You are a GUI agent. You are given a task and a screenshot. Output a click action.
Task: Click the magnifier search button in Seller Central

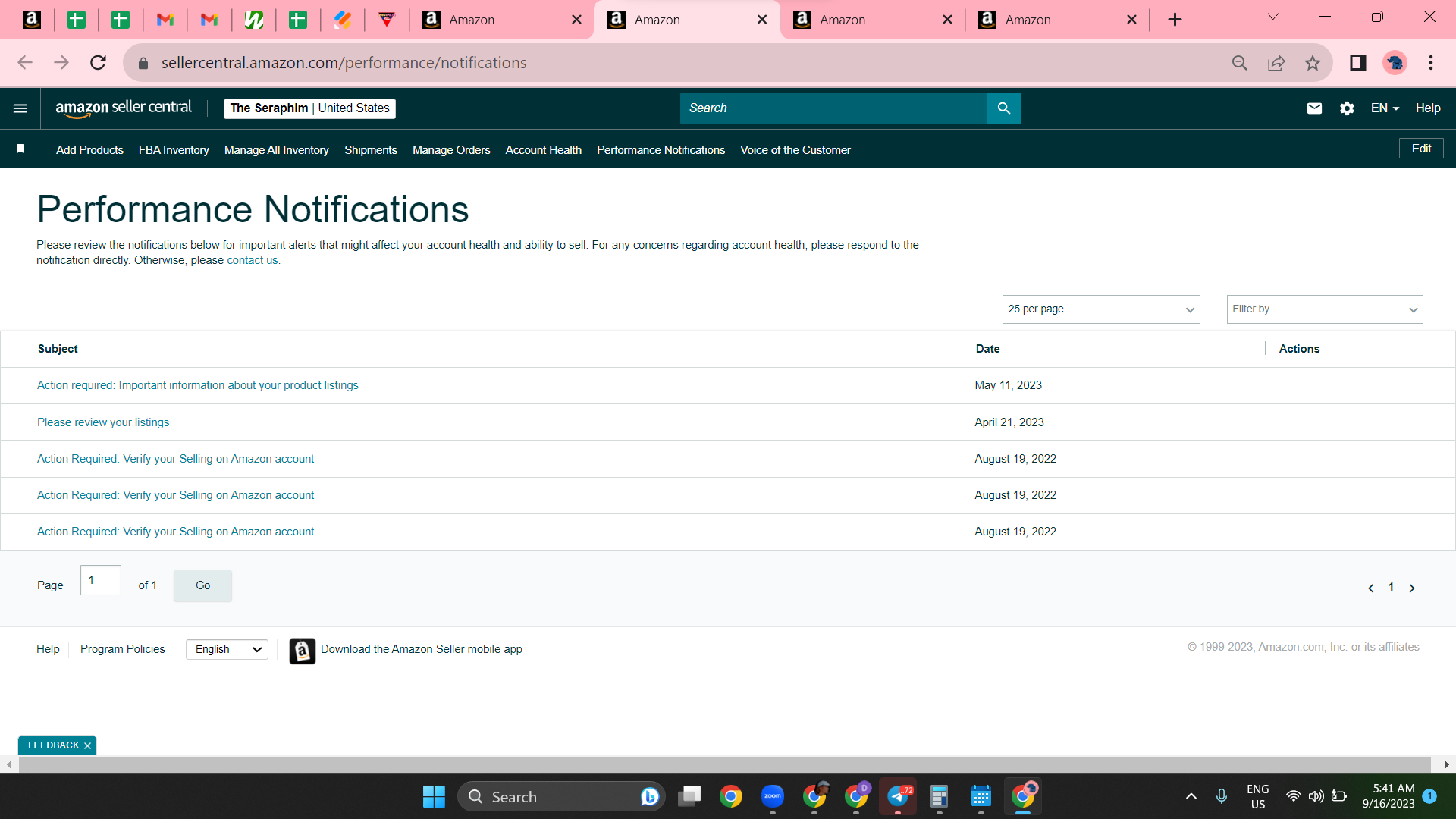coord(1004,108)
